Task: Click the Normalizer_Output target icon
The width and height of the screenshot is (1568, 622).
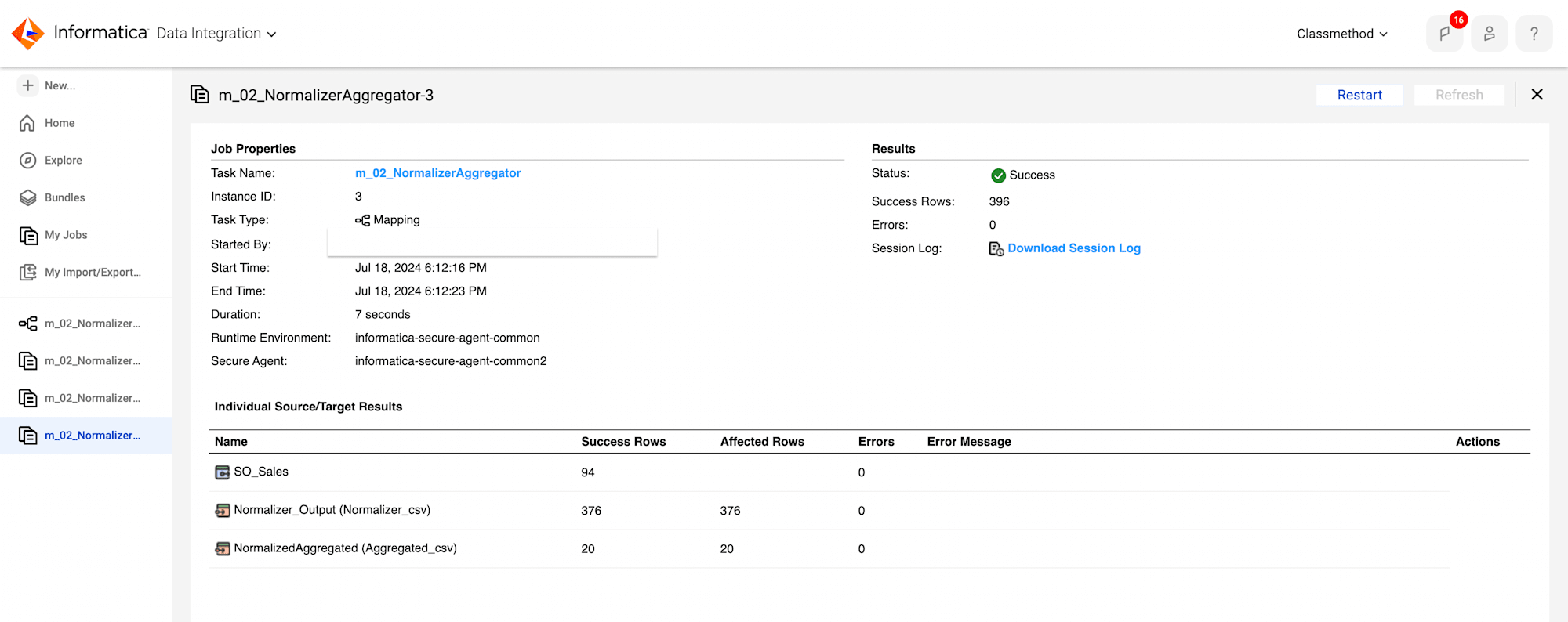Action: (x=223, y=511)
